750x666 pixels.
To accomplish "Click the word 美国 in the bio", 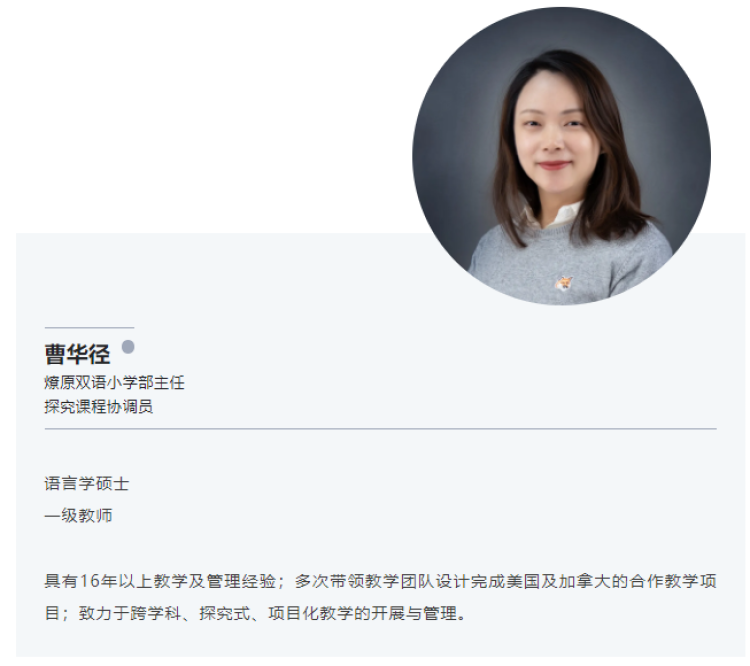I will (523, 581).
